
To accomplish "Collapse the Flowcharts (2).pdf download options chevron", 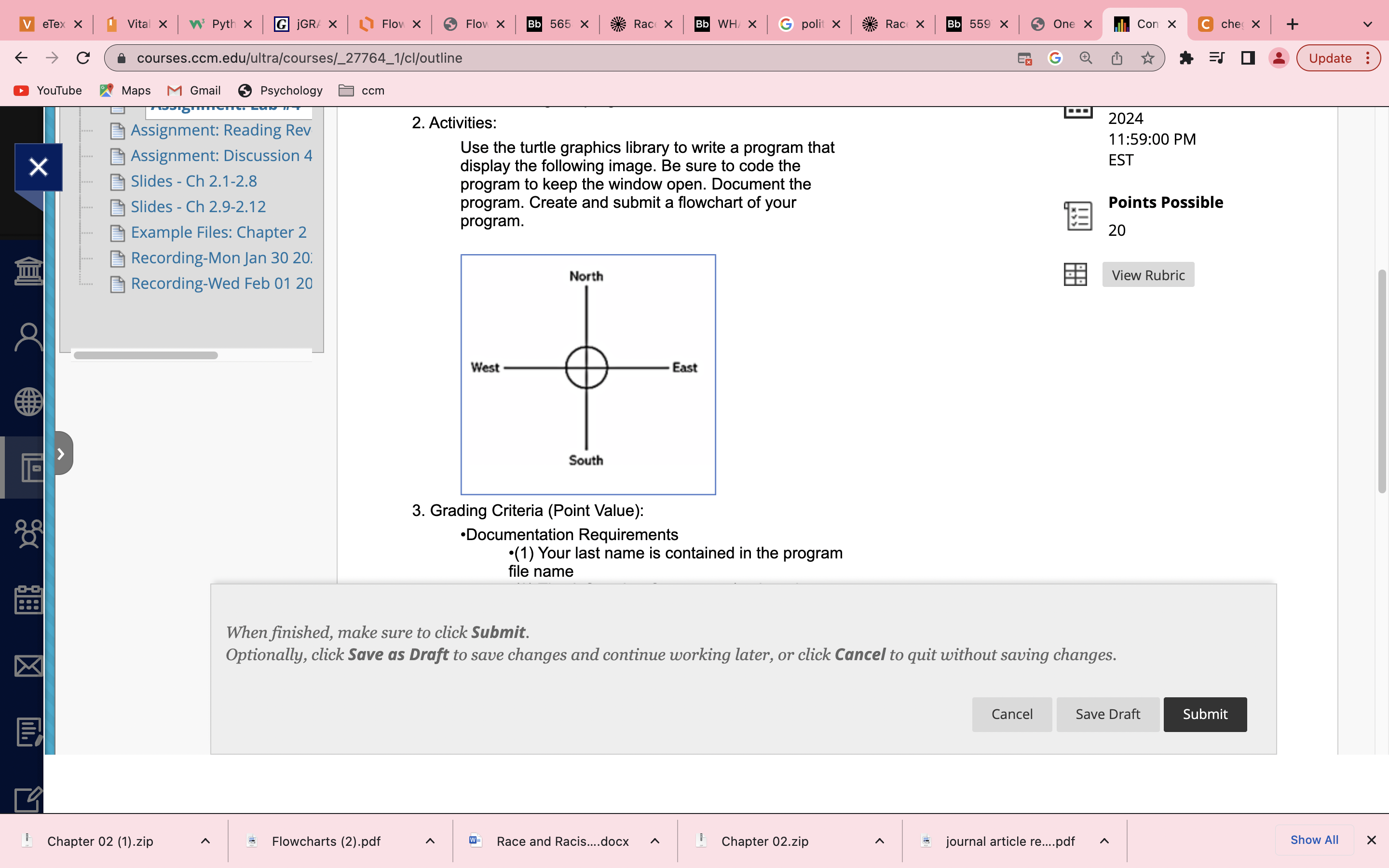I will click(x=430, y=841).
